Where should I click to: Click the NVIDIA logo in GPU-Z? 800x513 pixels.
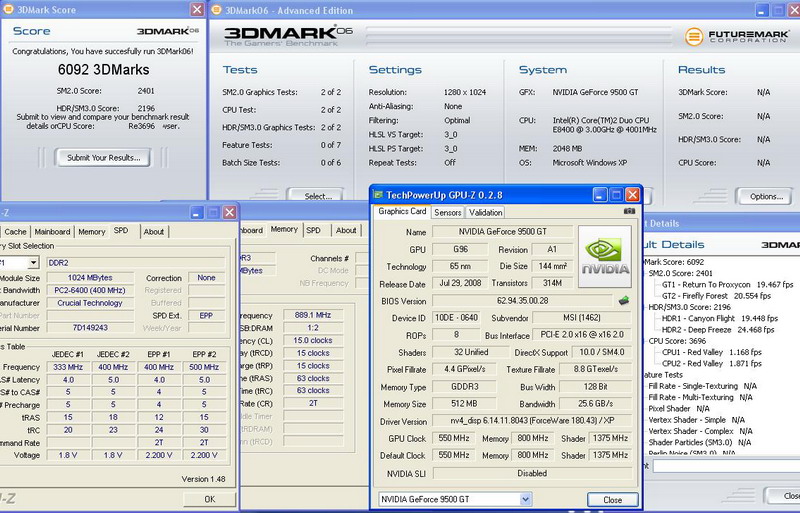point(605,257)
